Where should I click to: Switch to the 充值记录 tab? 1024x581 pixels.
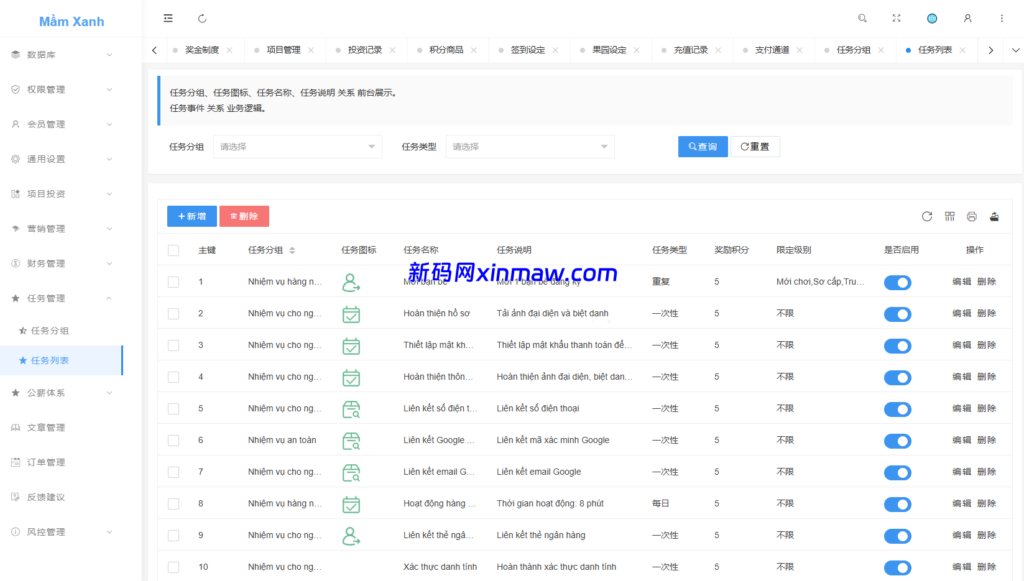tap(690, 50)
